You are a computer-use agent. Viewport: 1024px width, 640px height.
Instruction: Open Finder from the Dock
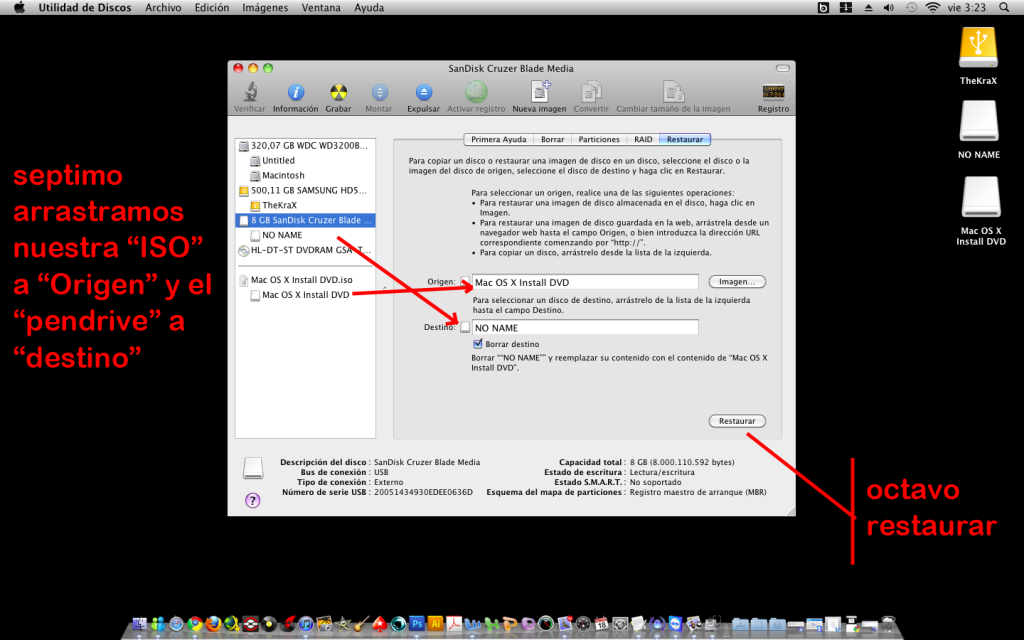pos(139,624)
